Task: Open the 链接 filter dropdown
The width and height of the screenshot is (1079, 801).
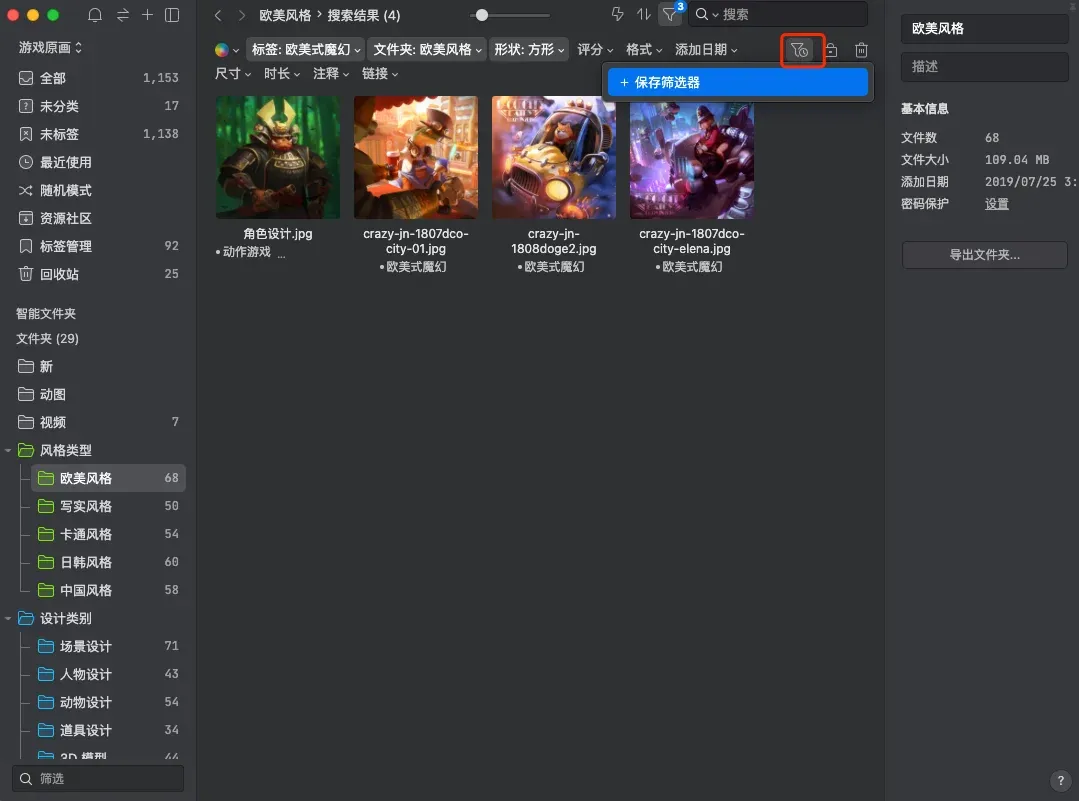Action: coord(380,74)
